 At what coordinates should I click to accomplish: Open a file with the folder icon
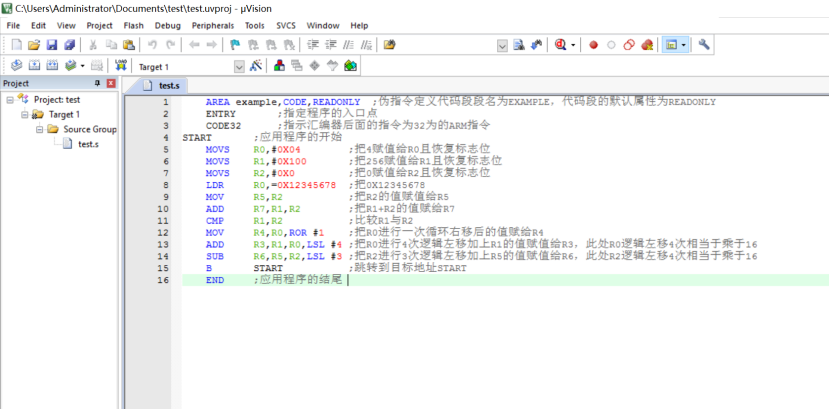(34, 45)
